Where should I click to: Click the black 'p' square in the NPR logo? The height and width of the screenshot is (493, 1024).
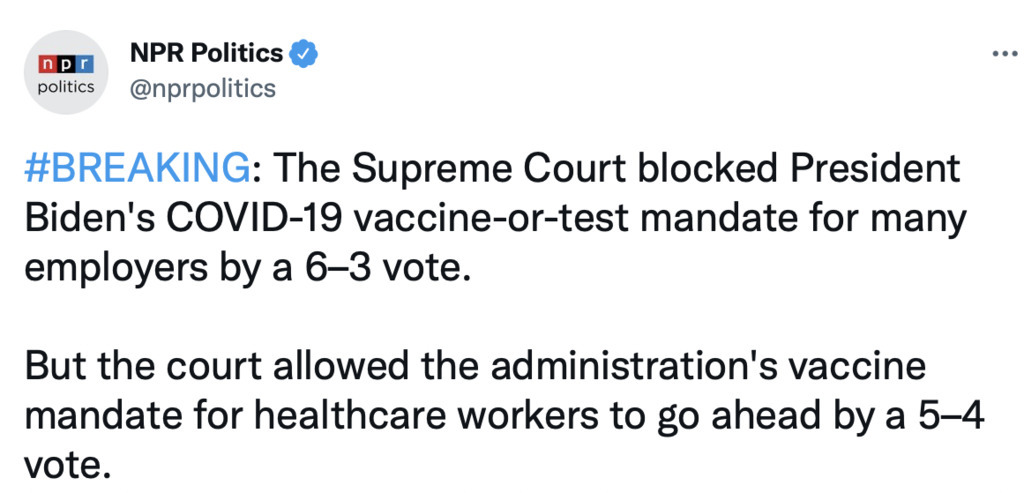[65, 64]
